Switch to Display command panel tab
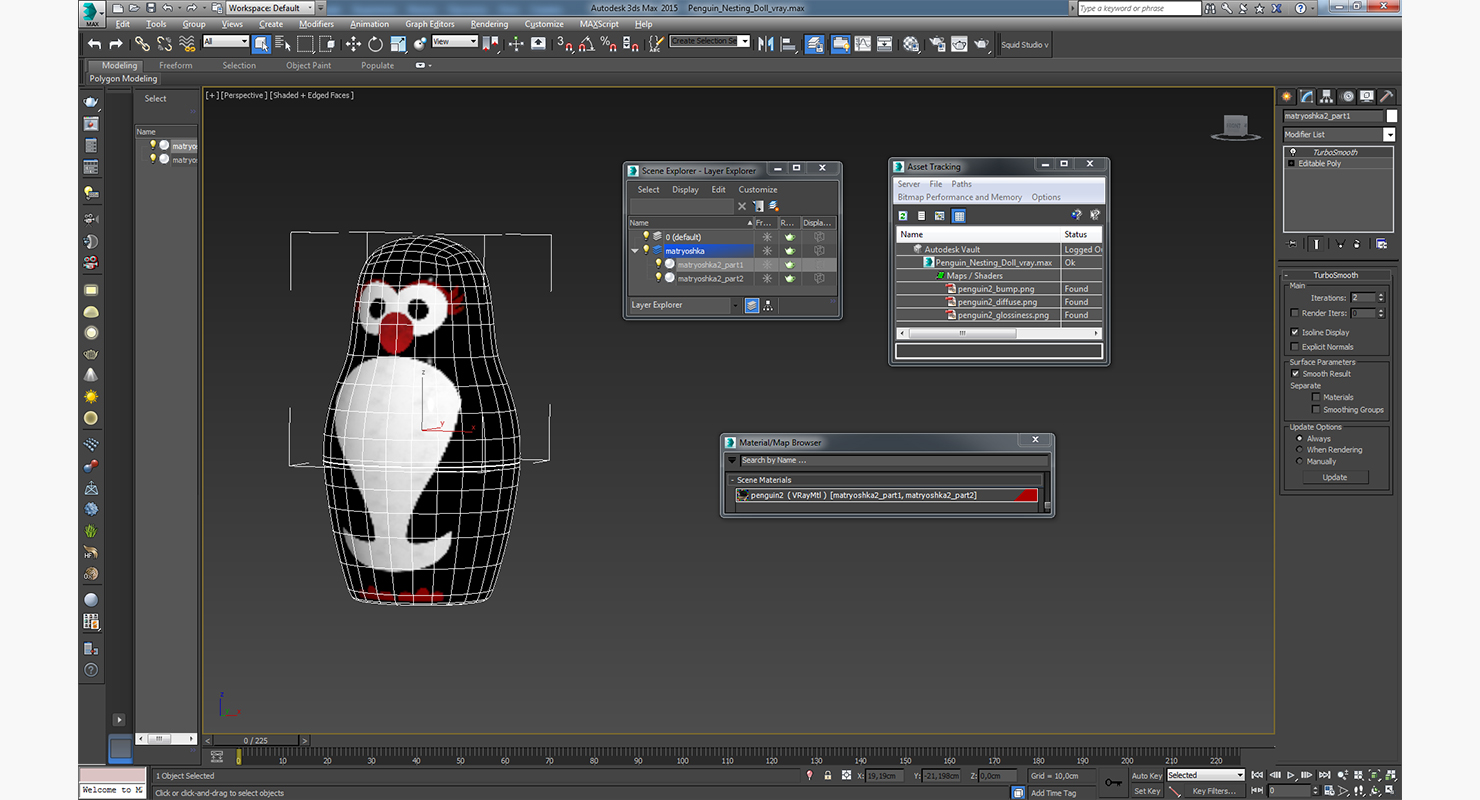This screenshot has height=800, width=1480. pos(1367,97)
